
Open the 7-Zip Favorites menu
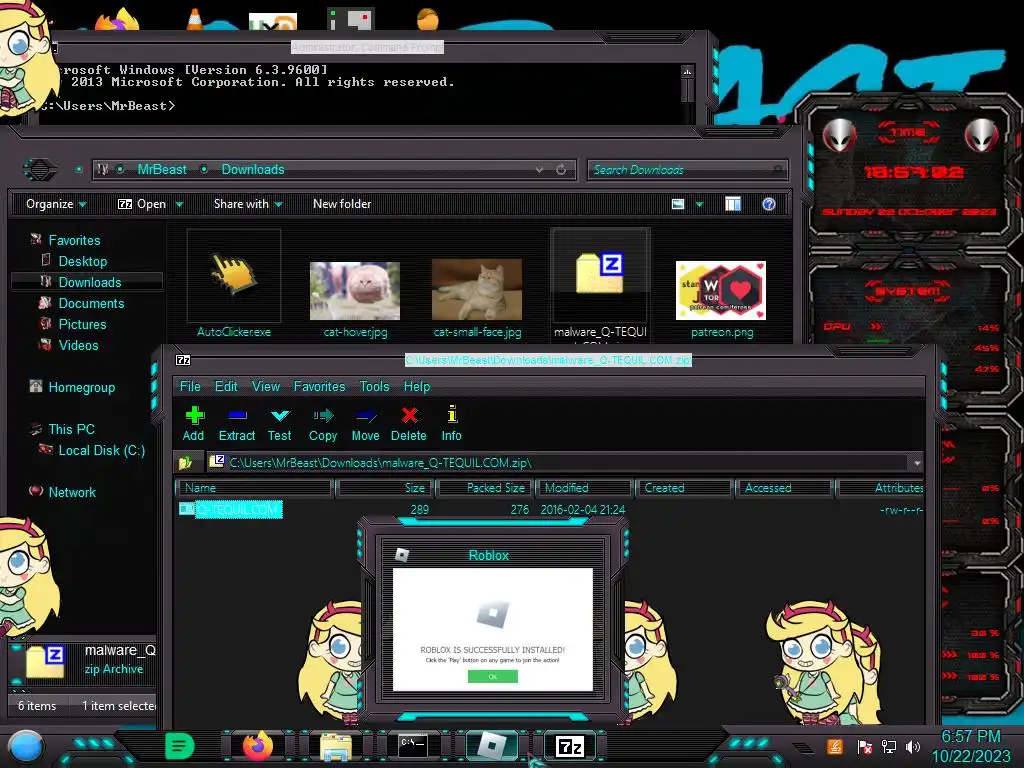(x=319, y=387)
